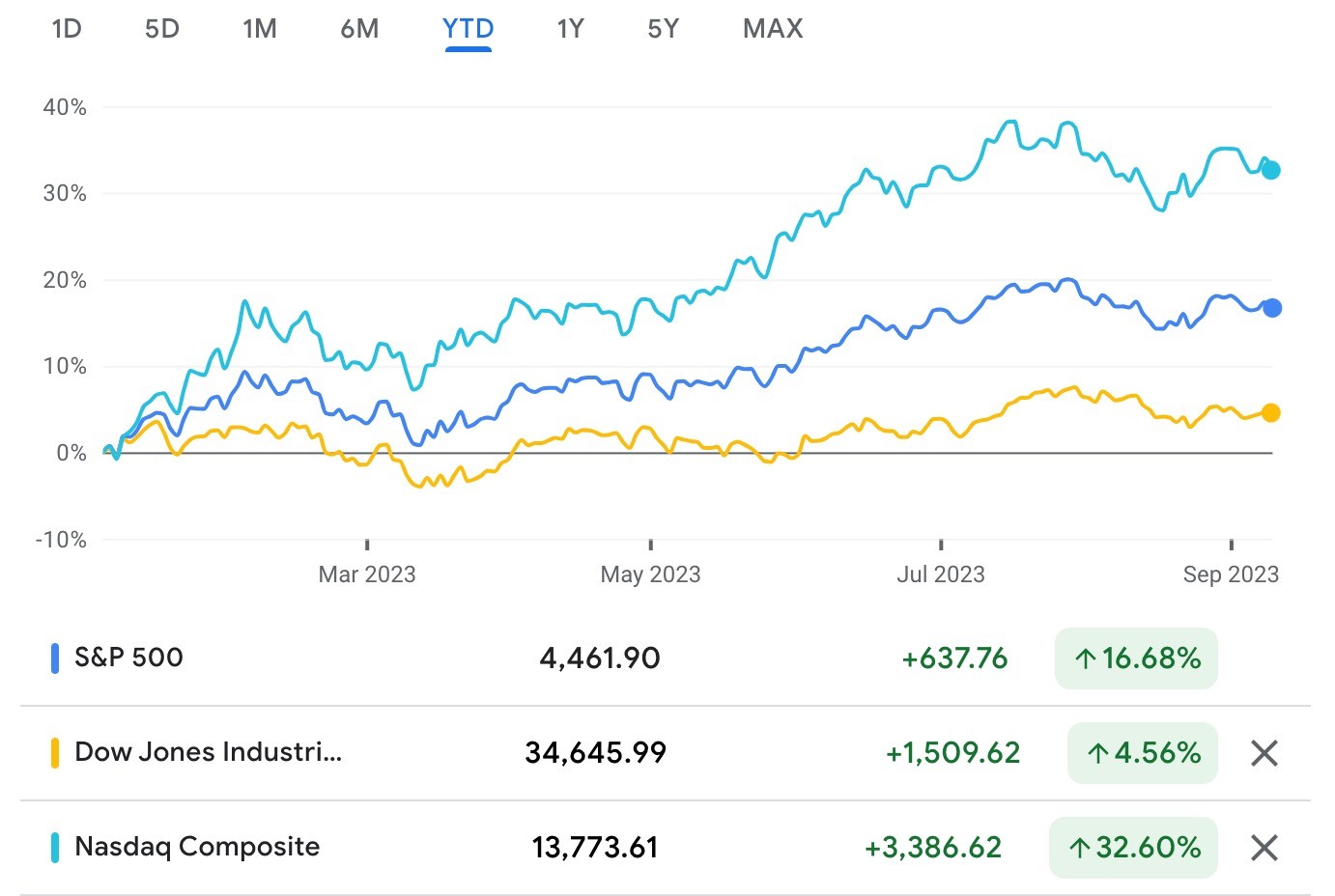The height and width of the screenshot is (896, 1335).
Task: Click the 16.68% gain badge
Action: point(1136,658)
